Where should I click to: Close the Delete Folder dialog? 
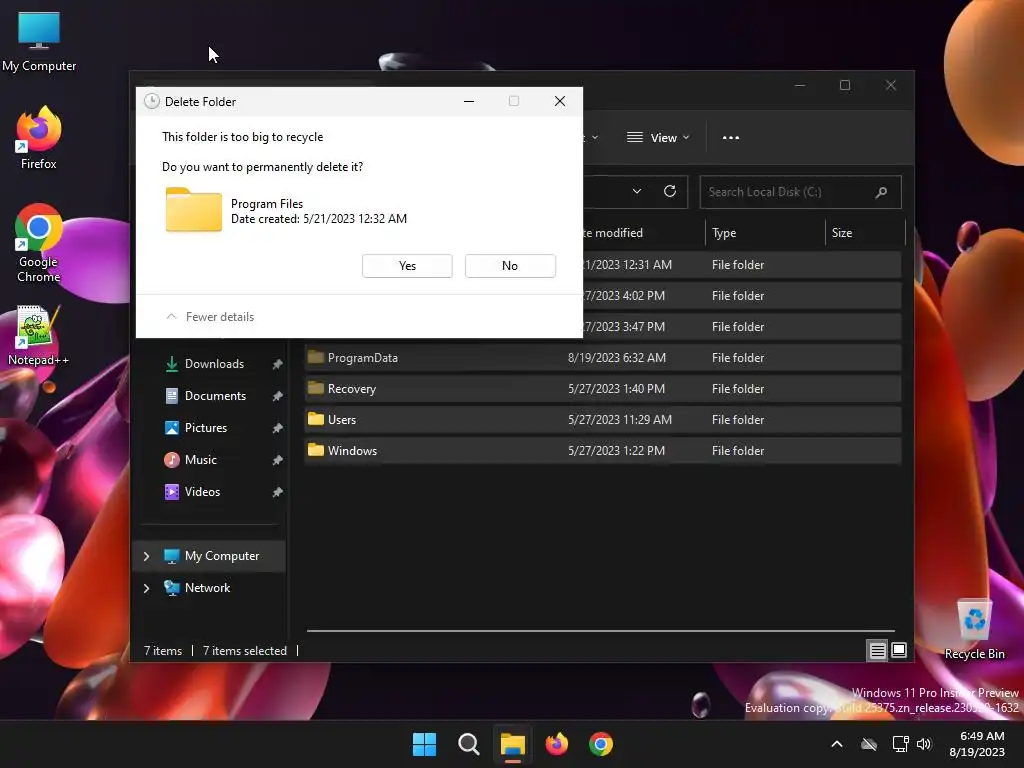560,101
